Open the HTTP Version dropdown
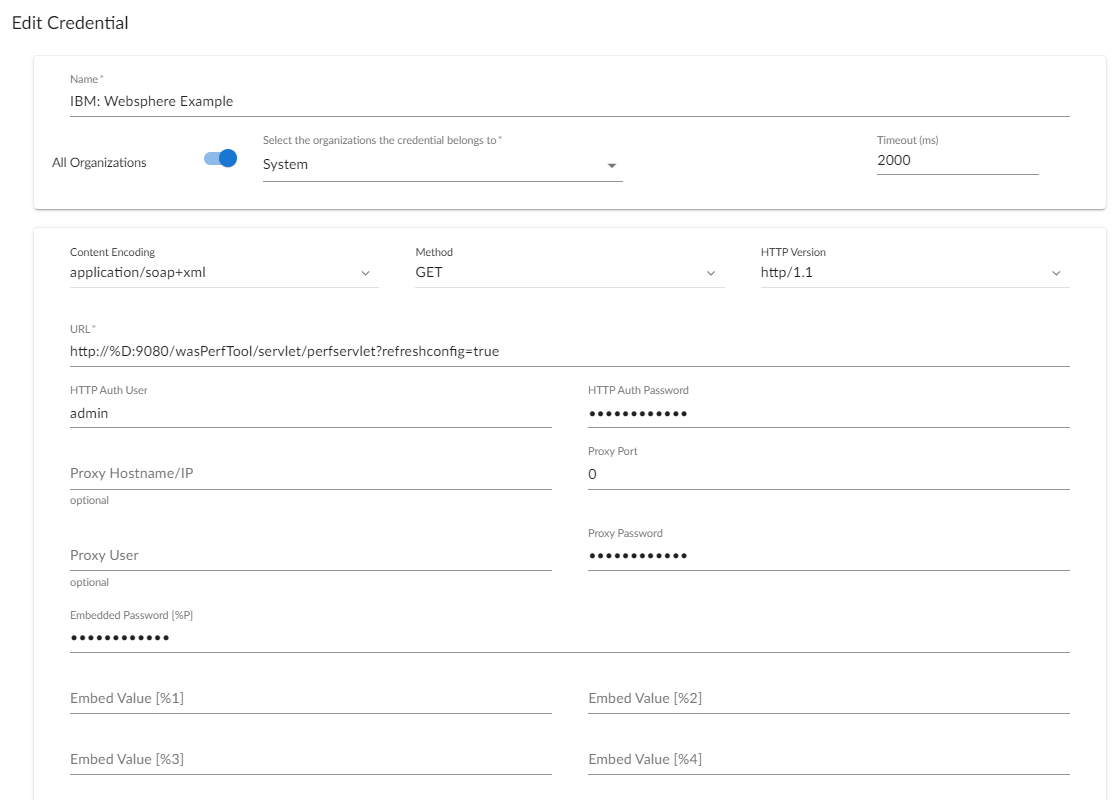This screenshot has height=800, width=1118. (x=915, y=272)
